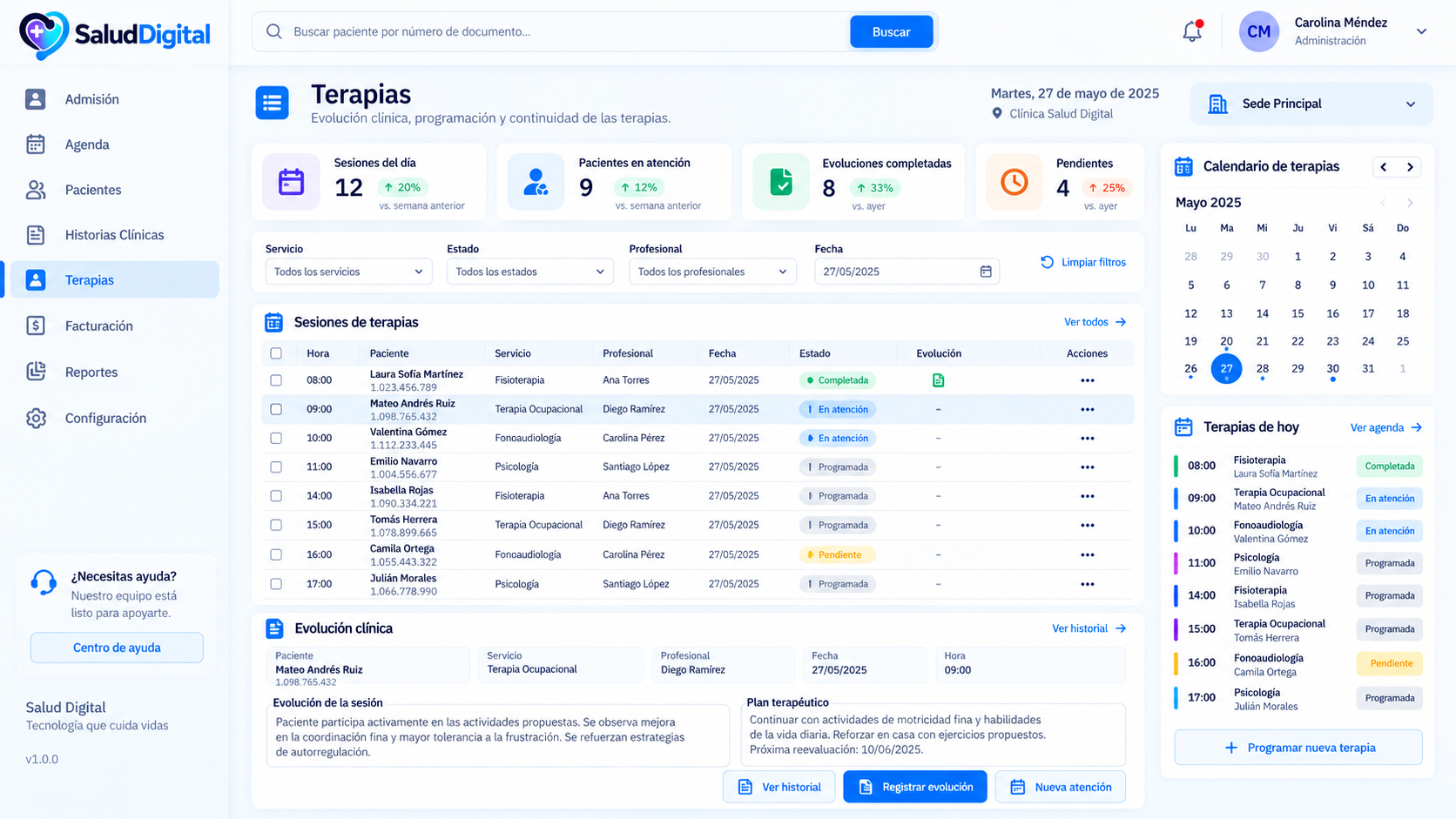The width and height of the screenshot is (1456, 819).
Task: Click Registrar evolución button
Action: [914, 787]
